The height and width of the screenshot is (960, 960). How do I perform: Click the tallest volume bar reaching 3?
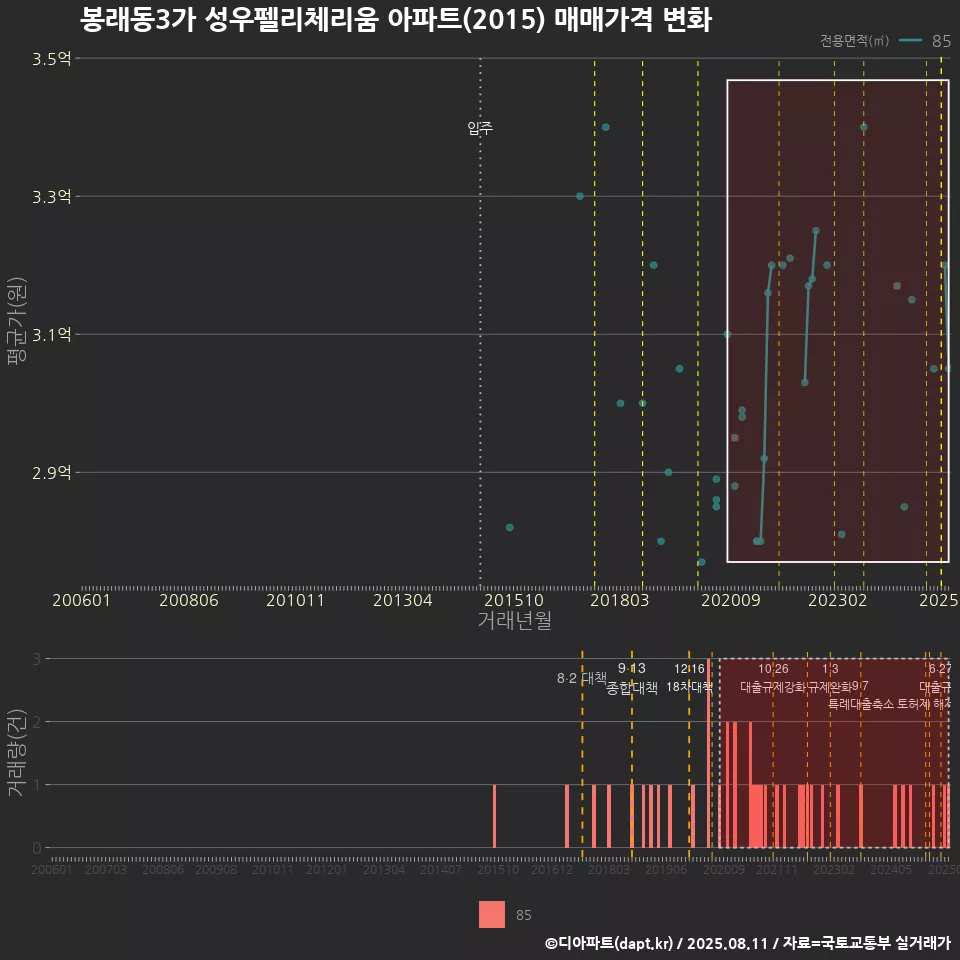[x=709, y=753]
